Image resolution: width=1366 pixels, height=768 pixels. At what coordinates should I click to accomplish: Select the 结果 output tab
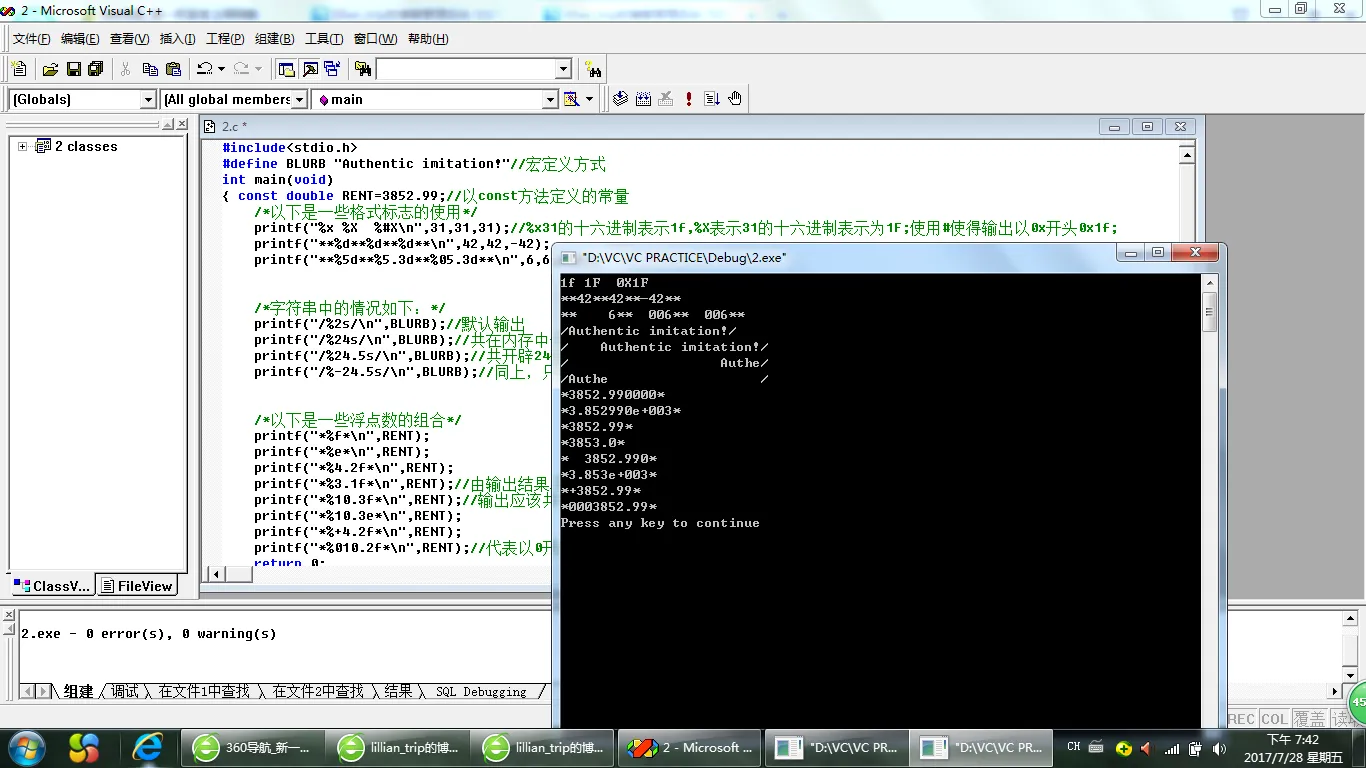(398, 691)
